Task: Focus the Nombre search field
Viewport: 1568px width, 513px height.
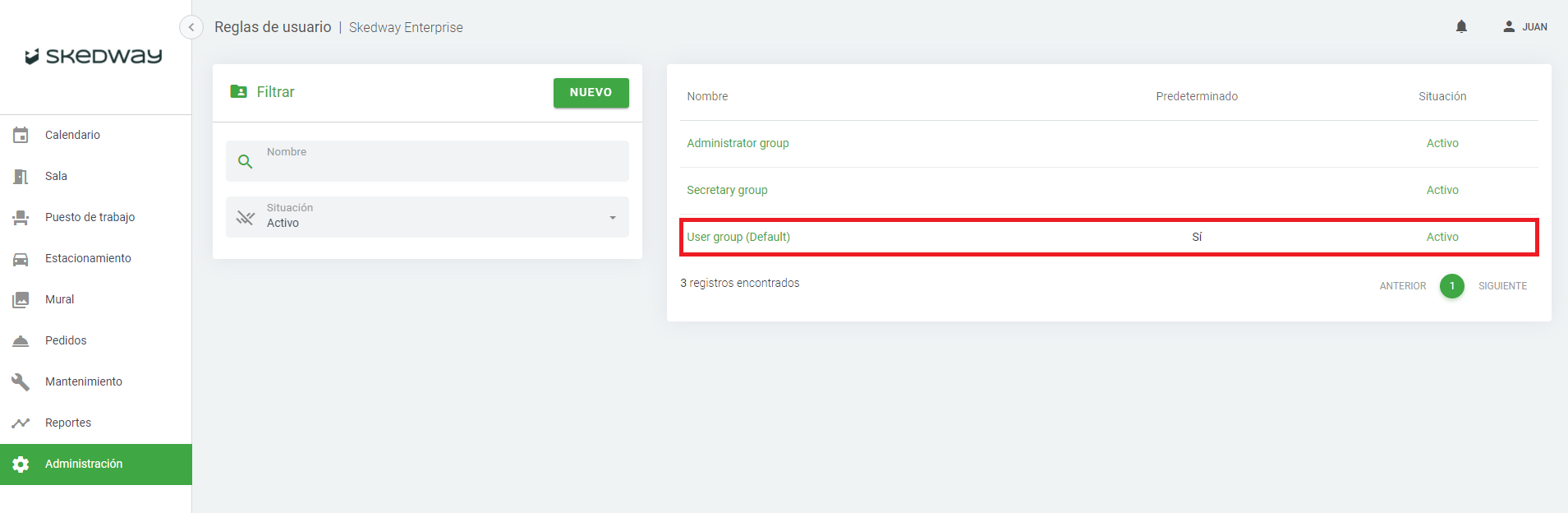Action: pos(444,162)
